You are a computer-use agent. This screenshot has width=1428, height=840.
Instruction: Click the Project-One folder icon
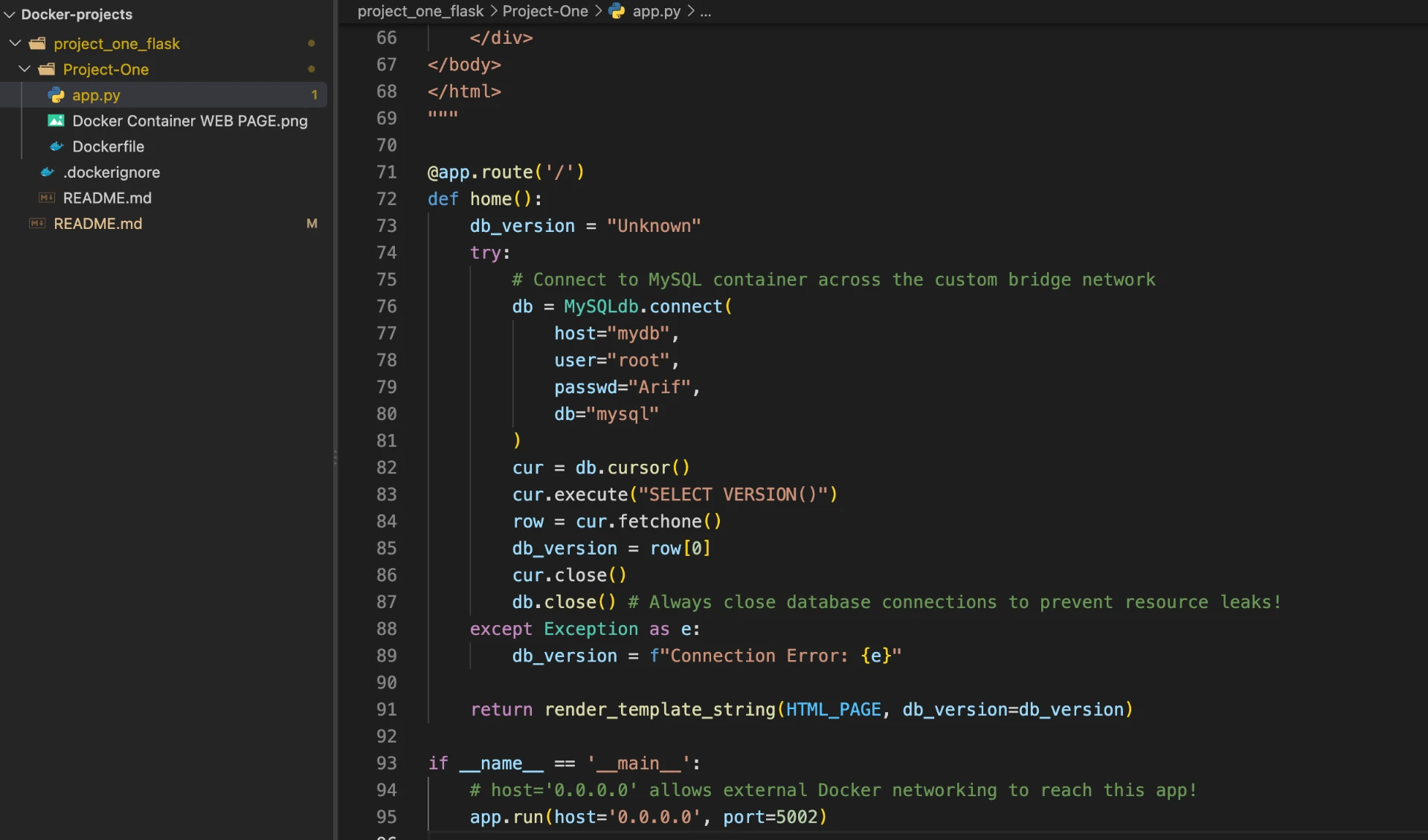coord(47,69)
